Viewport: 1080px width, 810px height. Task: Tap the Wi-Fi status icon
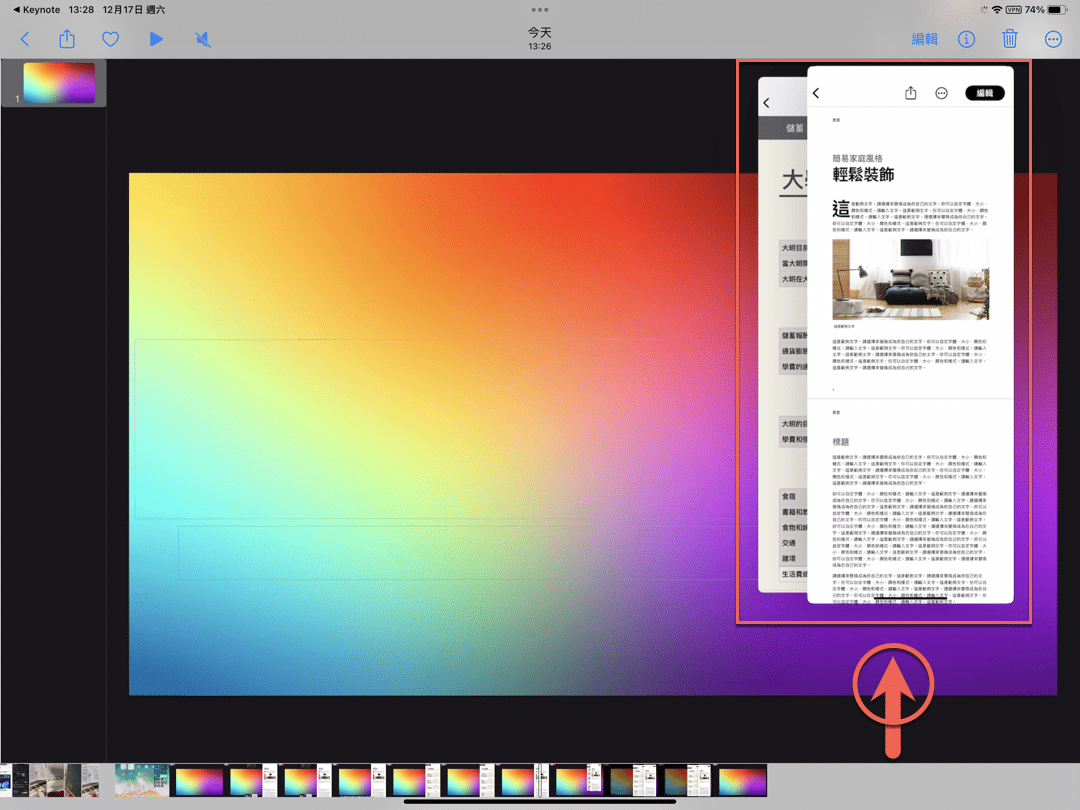[x=997, y=10]
